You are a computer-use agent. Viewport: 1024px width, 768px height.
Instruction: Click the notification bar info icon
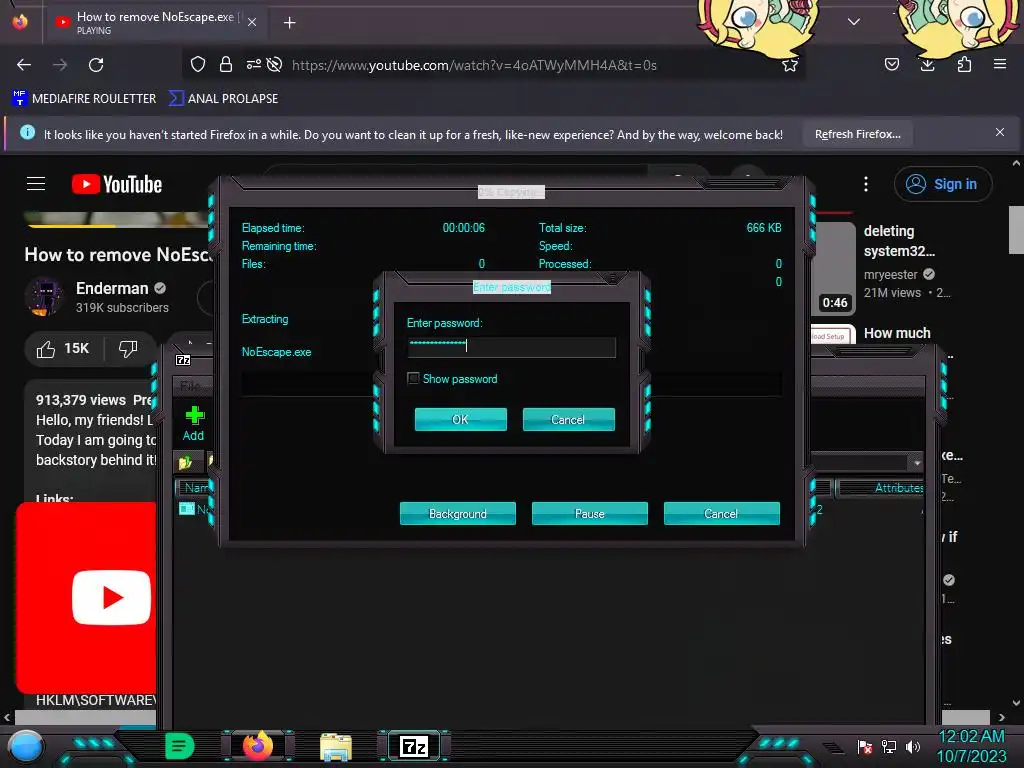[27, 133]
